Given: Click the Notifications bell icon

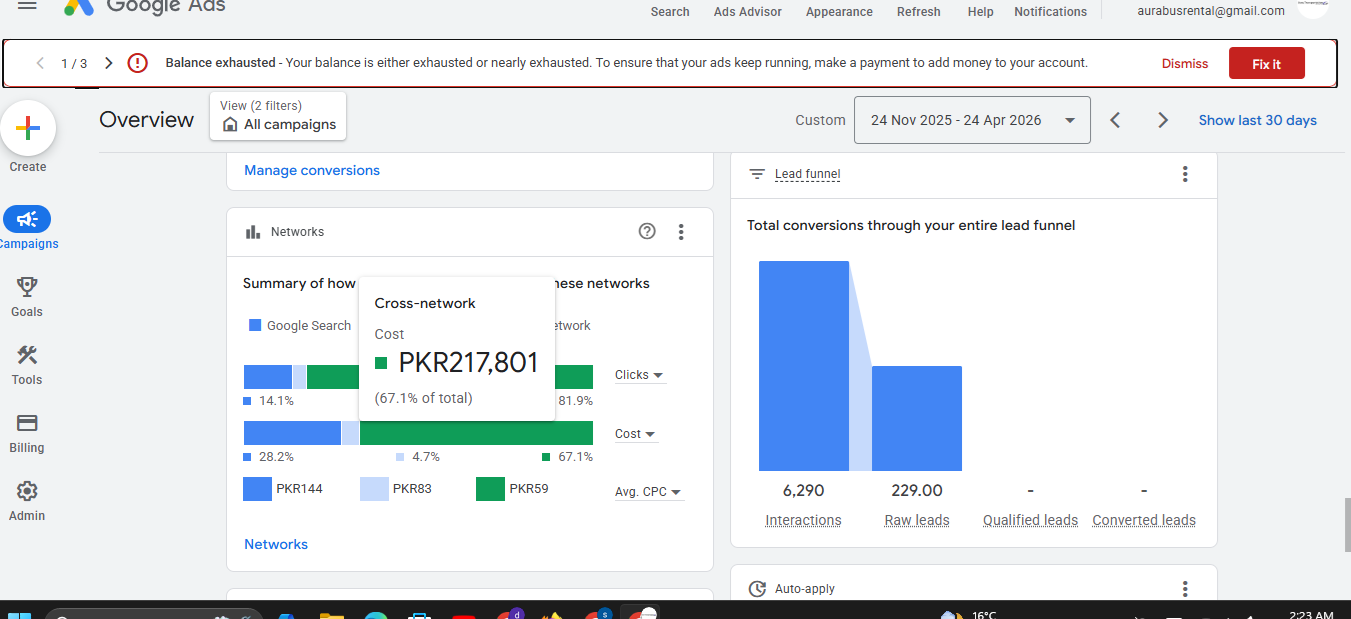Looking at the screenshot, I should 1050,11.
